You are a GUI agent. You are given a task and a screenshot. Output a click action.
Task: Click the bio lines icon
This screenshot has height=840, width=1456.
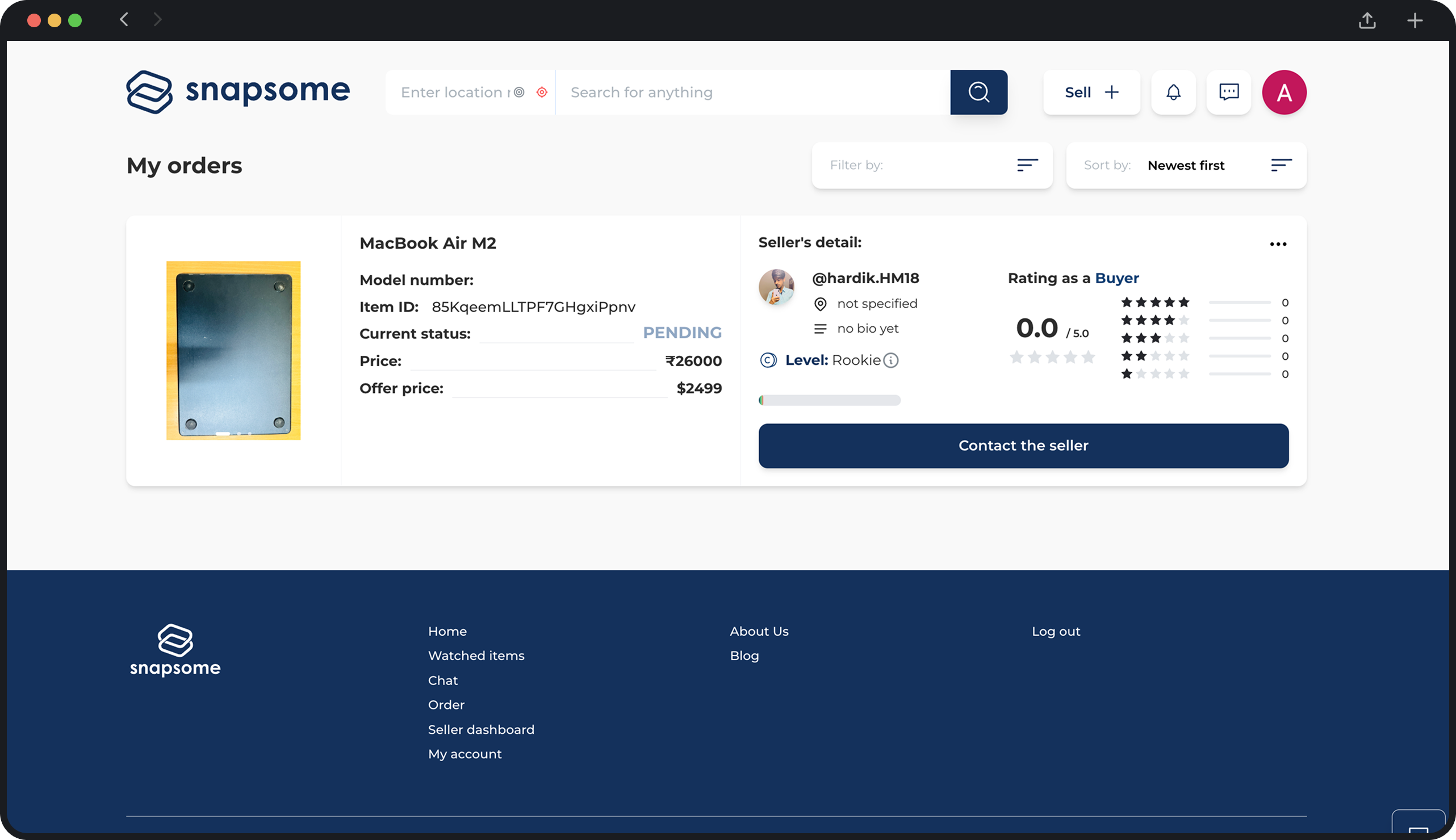pos(820,329)
